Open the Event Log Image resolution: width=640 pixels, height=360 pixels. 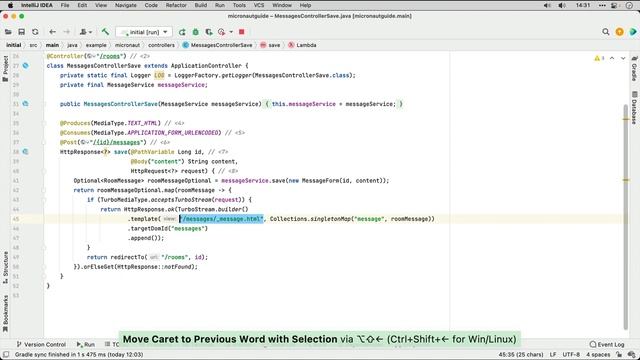click(607, 344)
